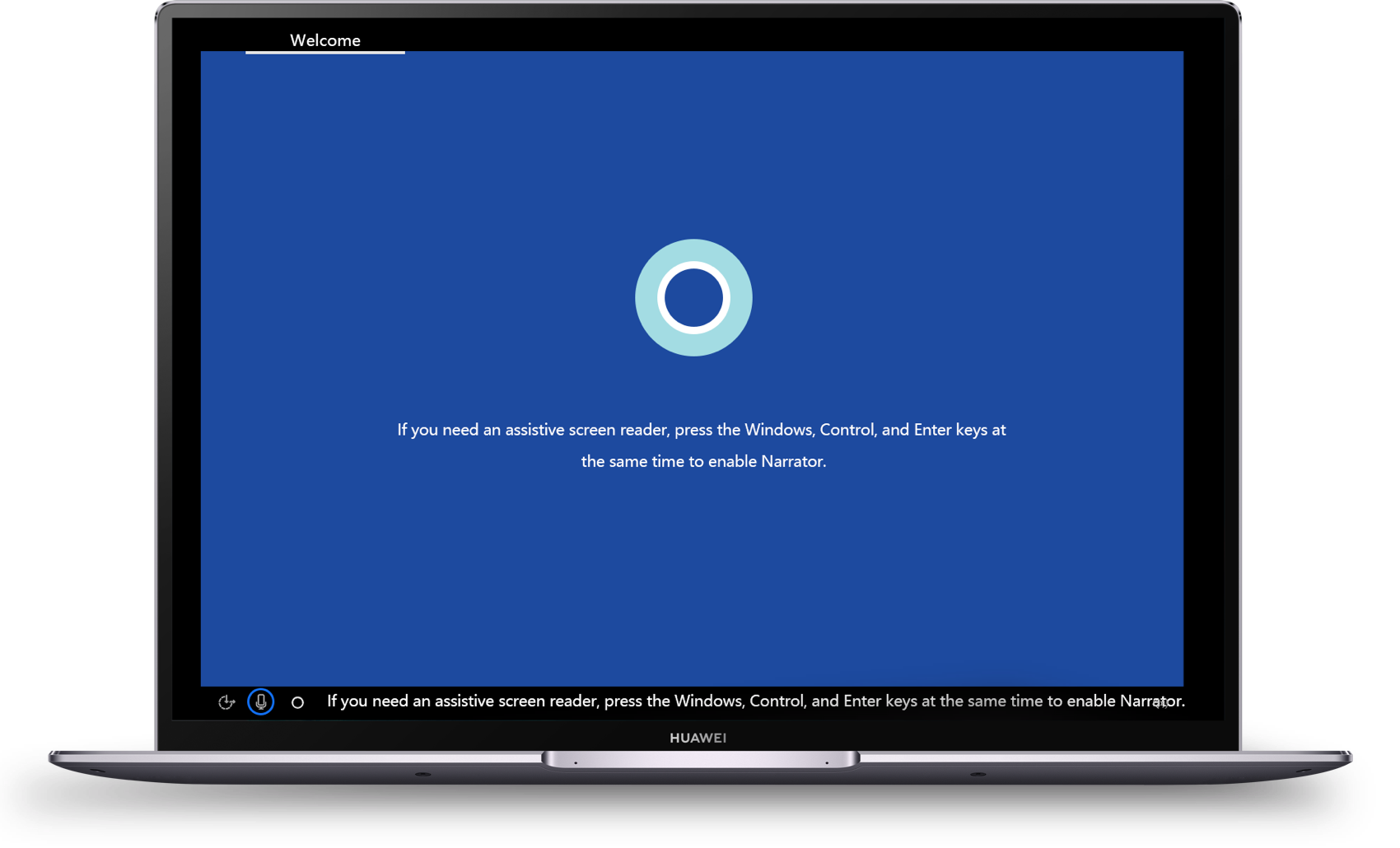Click the white inner ring of Cortana logo

pyautogui.click(x=693, y=265)
